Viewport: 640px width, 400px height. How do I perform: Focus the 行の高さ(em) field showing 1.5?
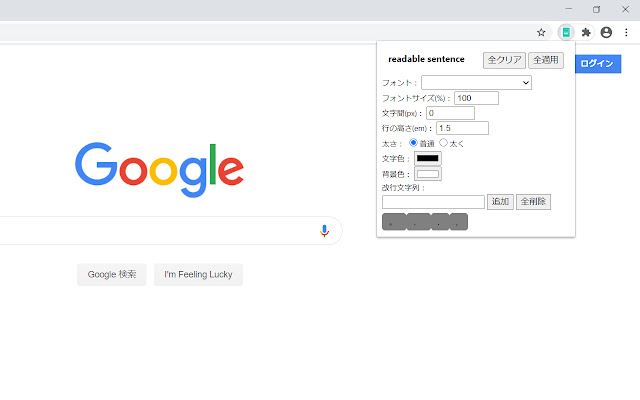tap(462, 128)
